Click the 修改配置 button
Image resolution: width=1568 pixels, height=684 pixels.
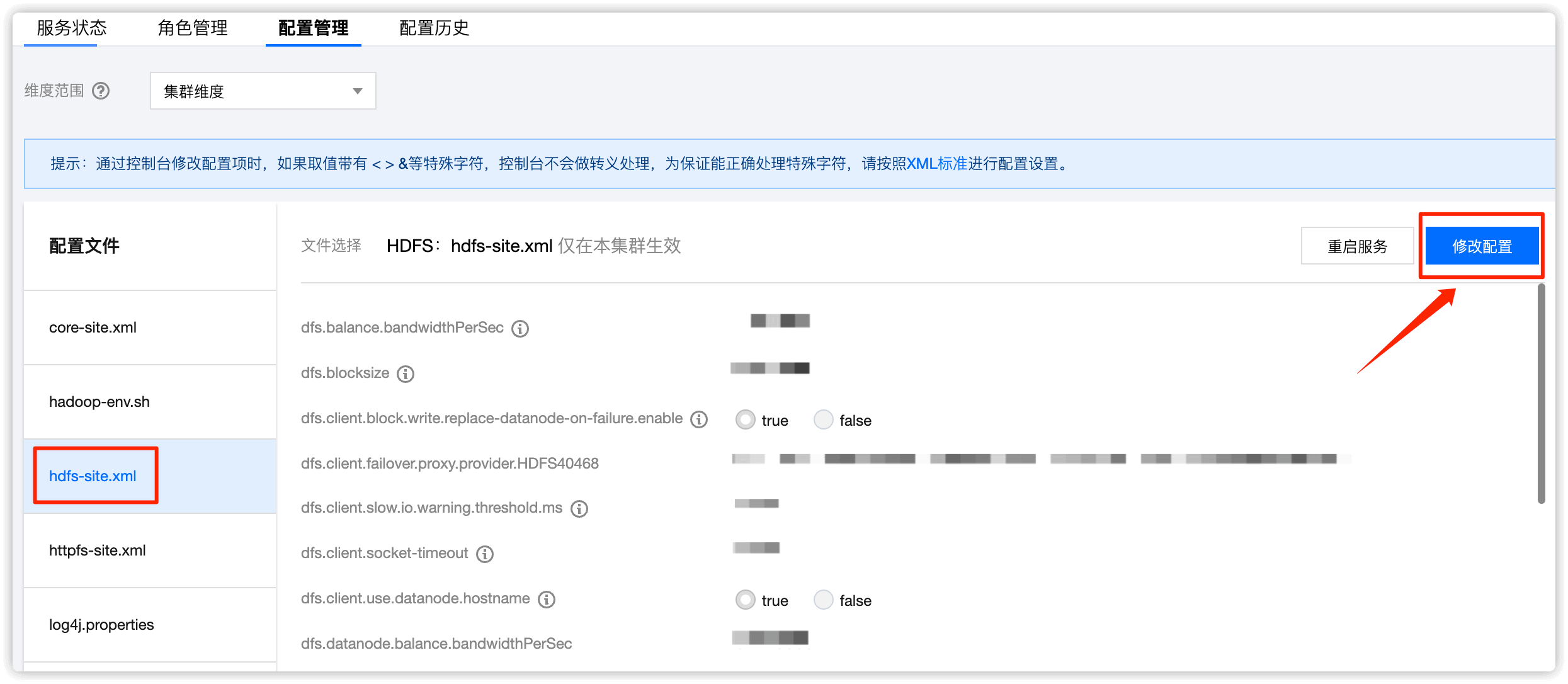(x=1482, y=246)
